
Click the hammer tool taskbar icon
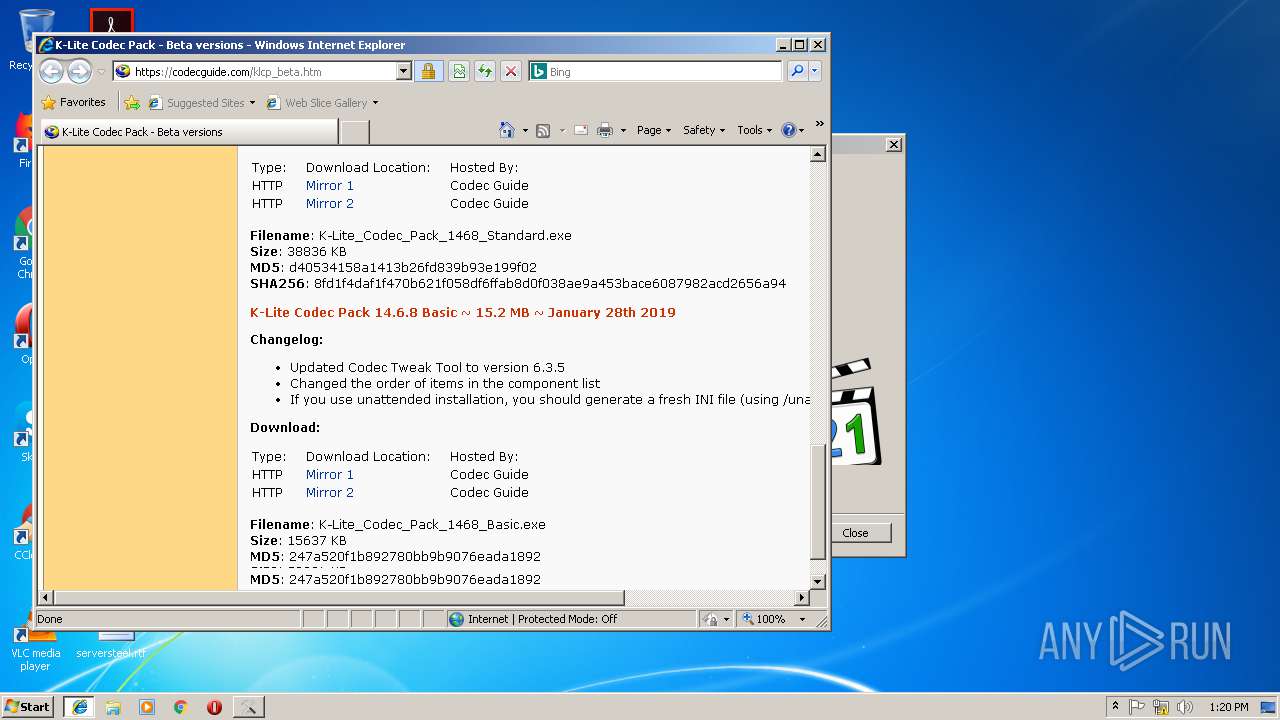pyautogui.click(x=248, y=707)
